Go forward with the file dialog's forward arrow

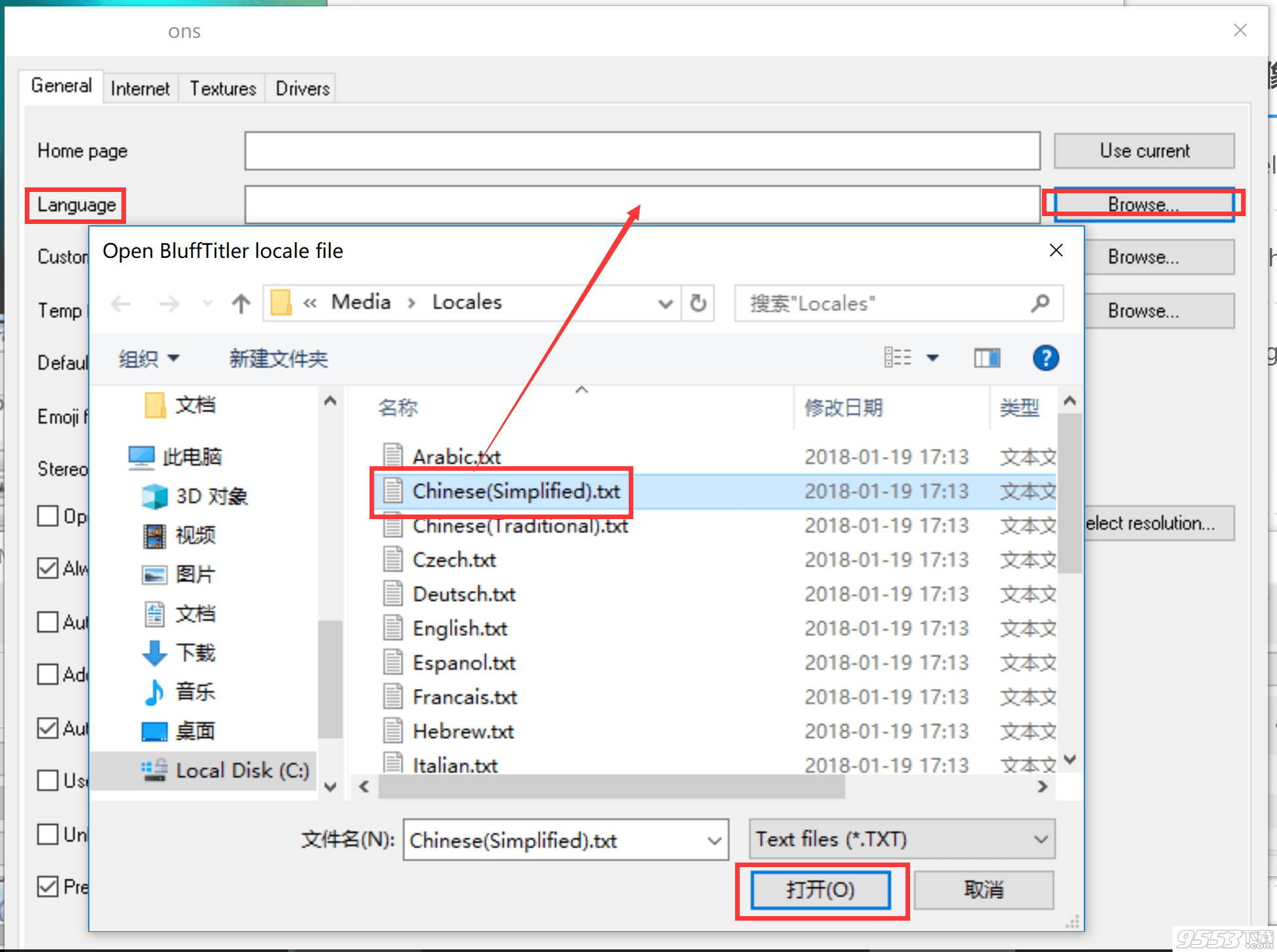point(168,304)
